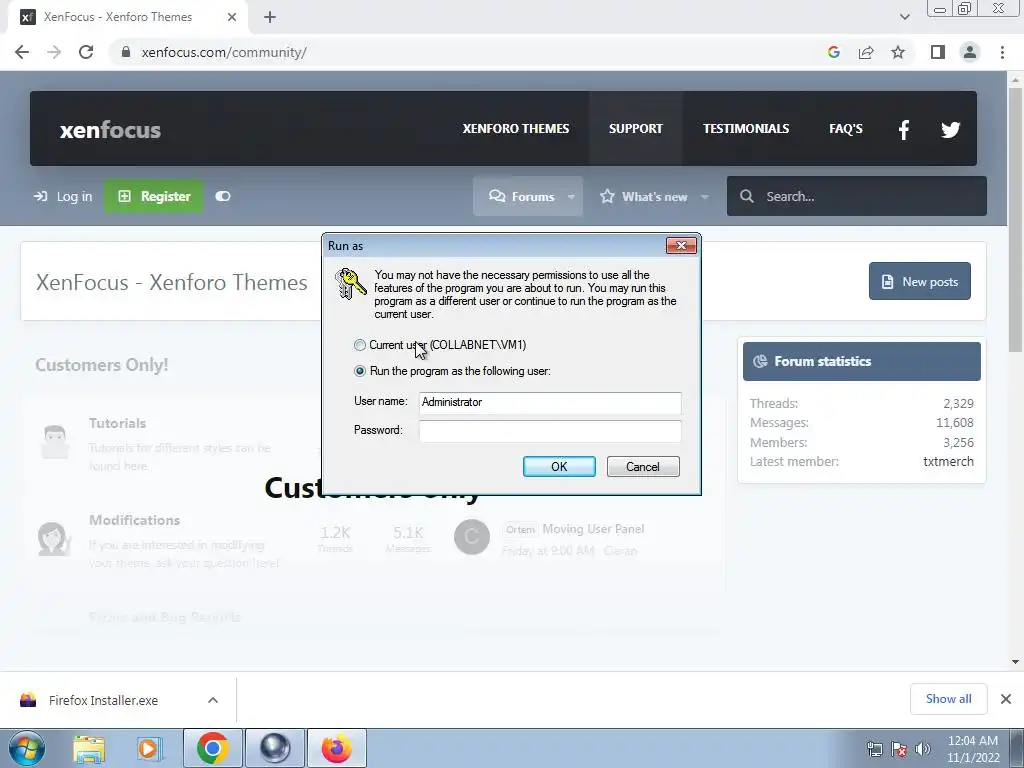Click latest member txtmerch
The height and width of the screenshot is (768, 1024).
[x=948, y=461]
